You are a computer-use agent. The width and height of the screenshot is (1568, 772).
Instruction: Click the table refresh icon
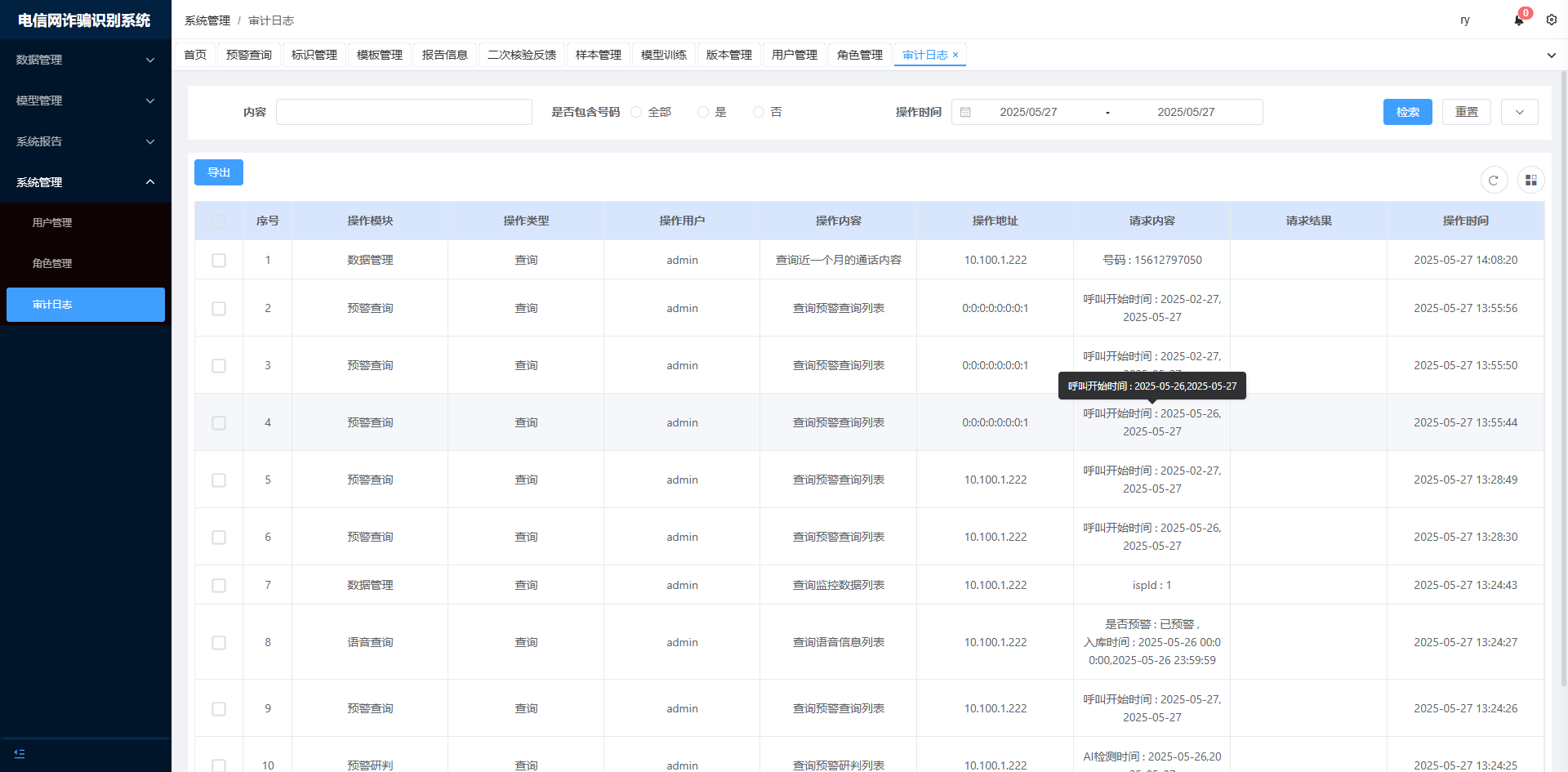(x=1493, y=181)
